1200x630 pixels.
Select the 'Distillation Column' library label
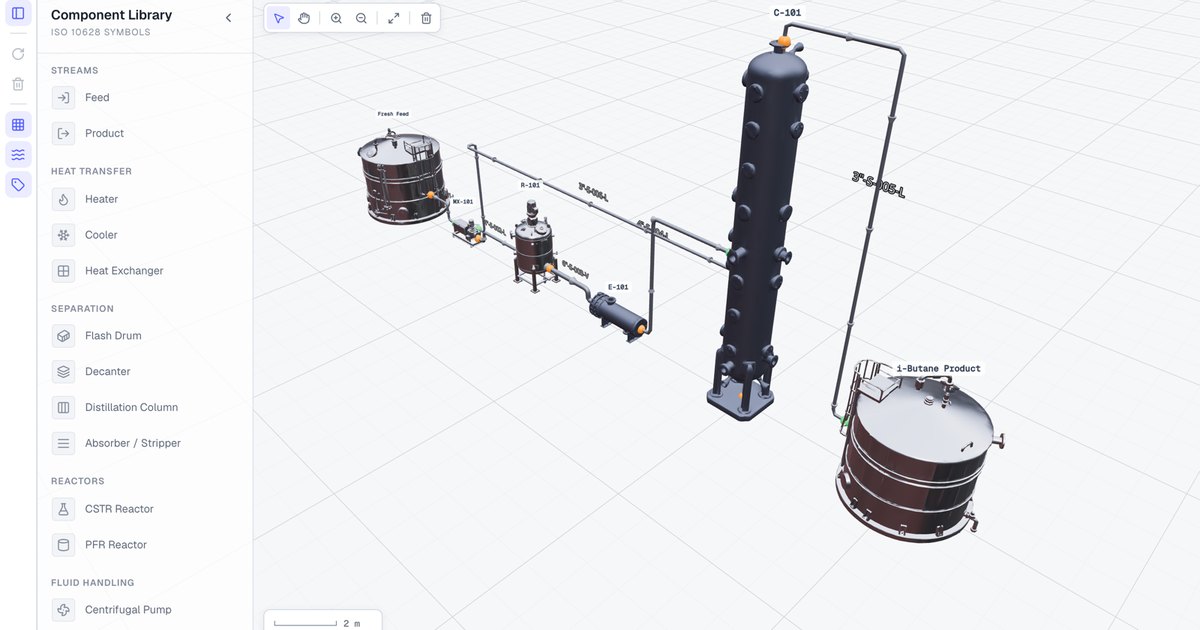click(x=131, y=408)
